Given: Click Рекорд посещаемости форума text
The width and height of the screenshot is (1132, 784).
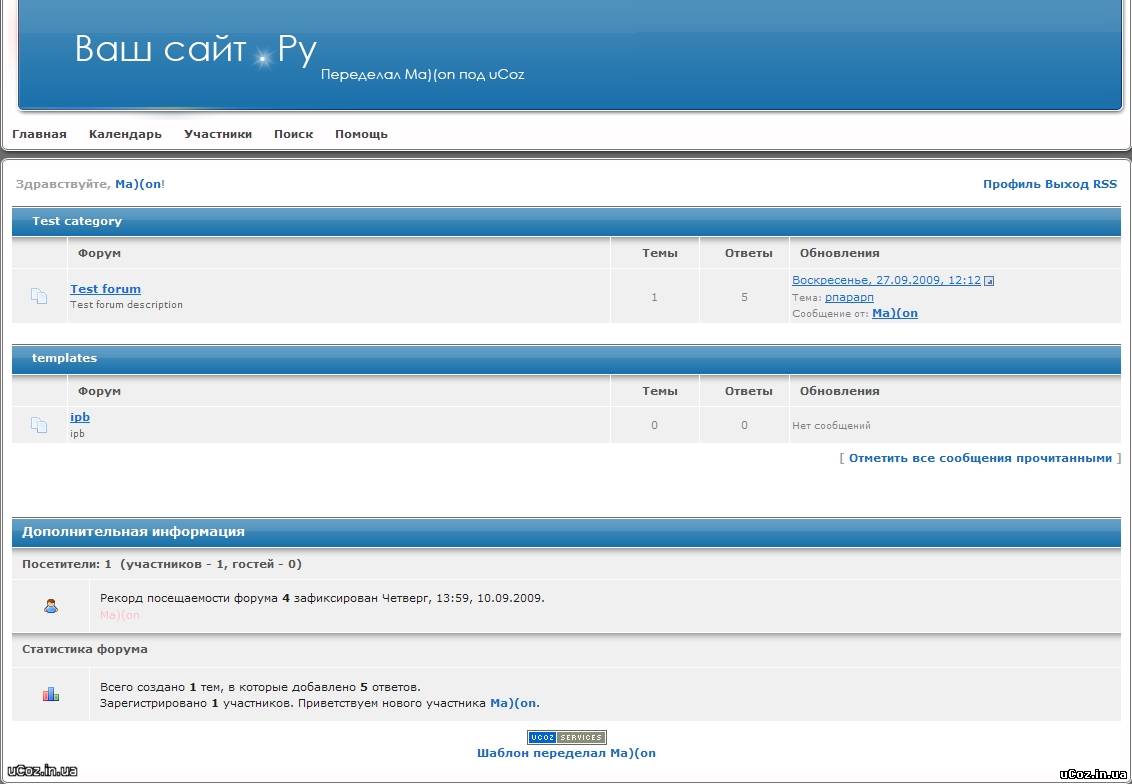Looking at the screenshot, I should 323,598.
